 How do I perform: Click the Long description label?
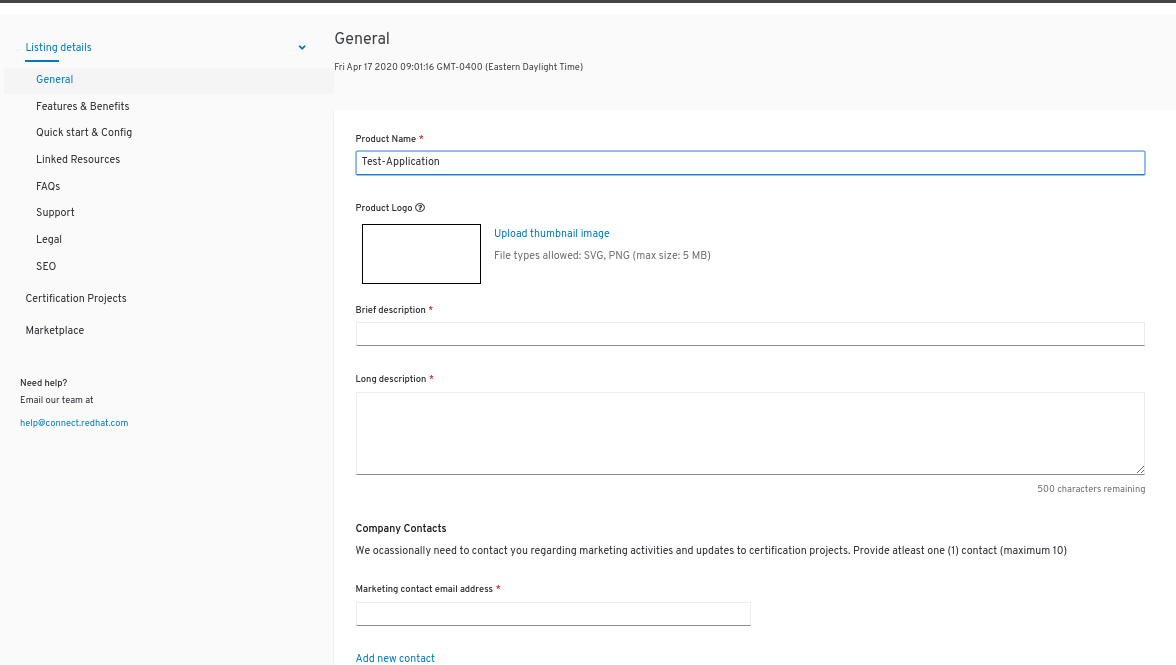[x=391, y=379]
